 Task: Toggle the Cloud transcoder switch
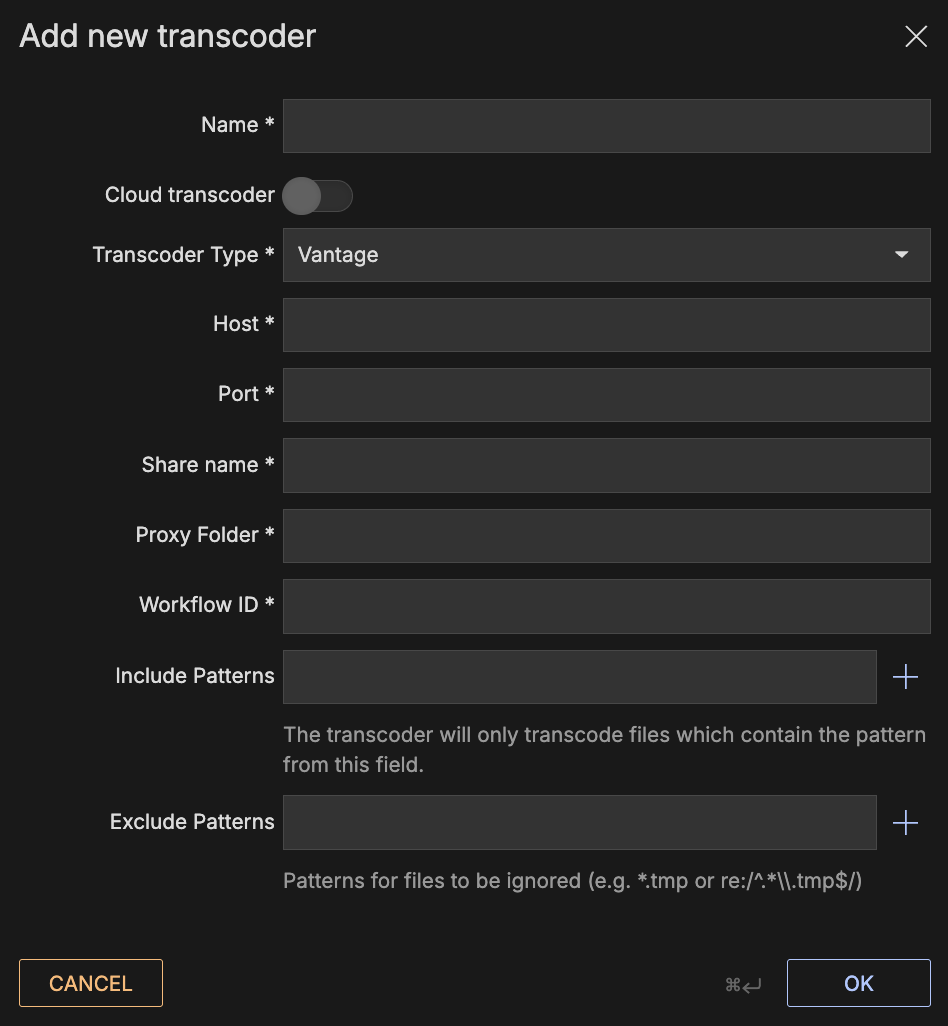pyautogui.click(x=317, y=196)
